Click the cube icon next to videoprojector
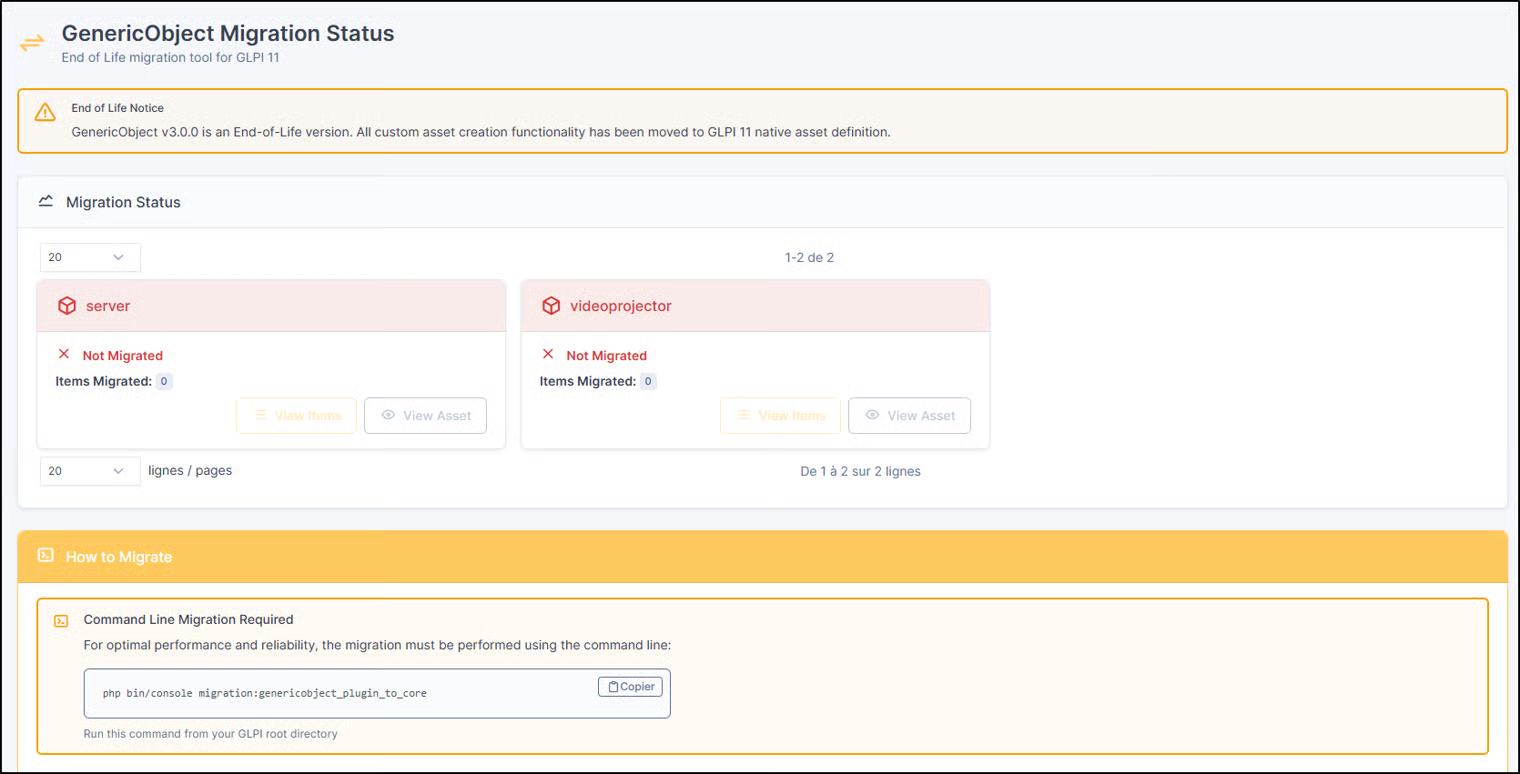The width and height of the screenshot is (1520, 774). [551, 306]
